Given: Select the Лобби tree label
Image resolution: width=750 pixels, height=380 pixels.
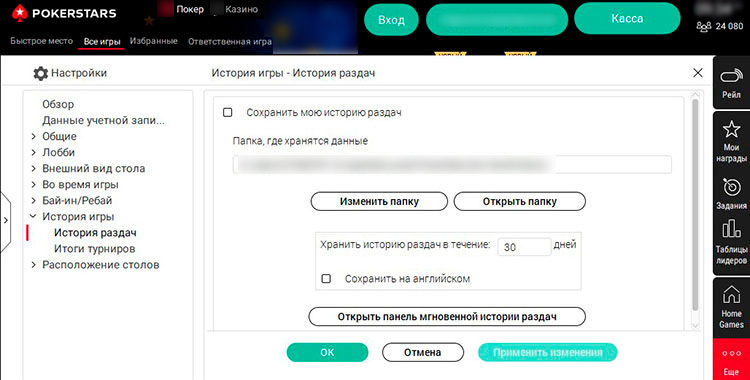Looking at the screenshot, I should coord(58,152).
